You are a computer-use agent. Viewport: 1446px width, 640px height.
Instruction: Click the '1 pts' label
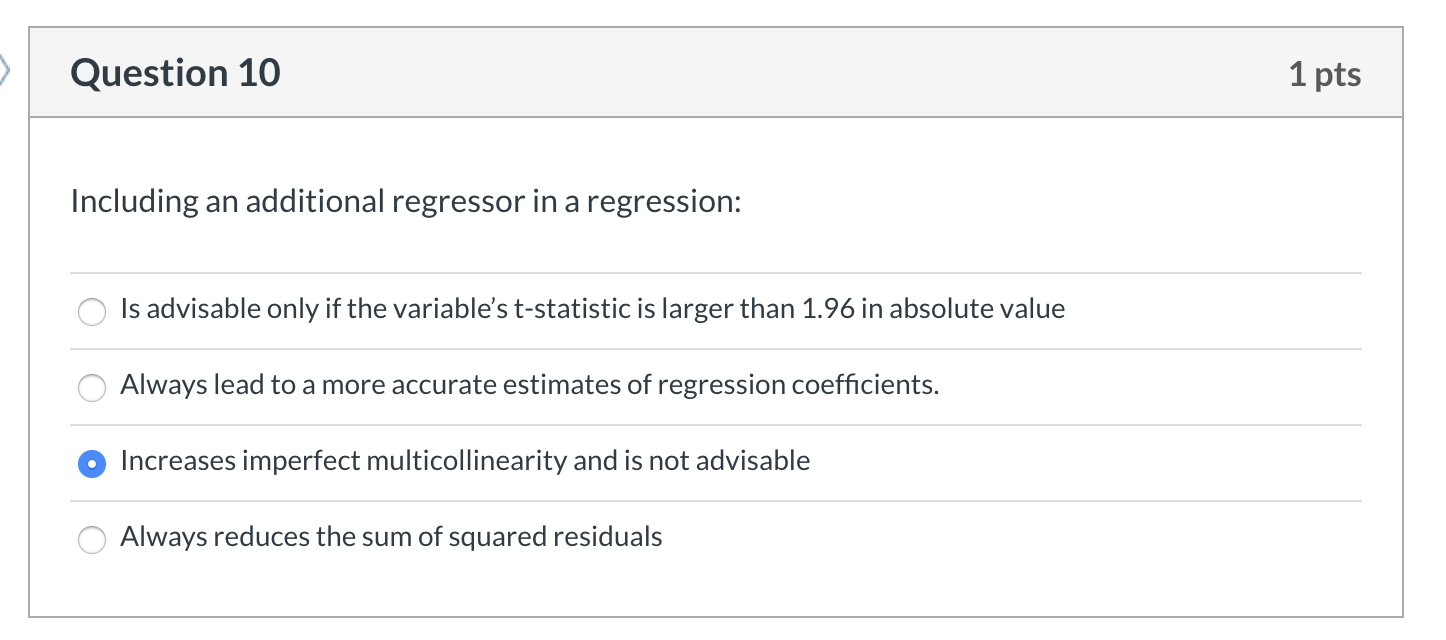(1325, 73)
